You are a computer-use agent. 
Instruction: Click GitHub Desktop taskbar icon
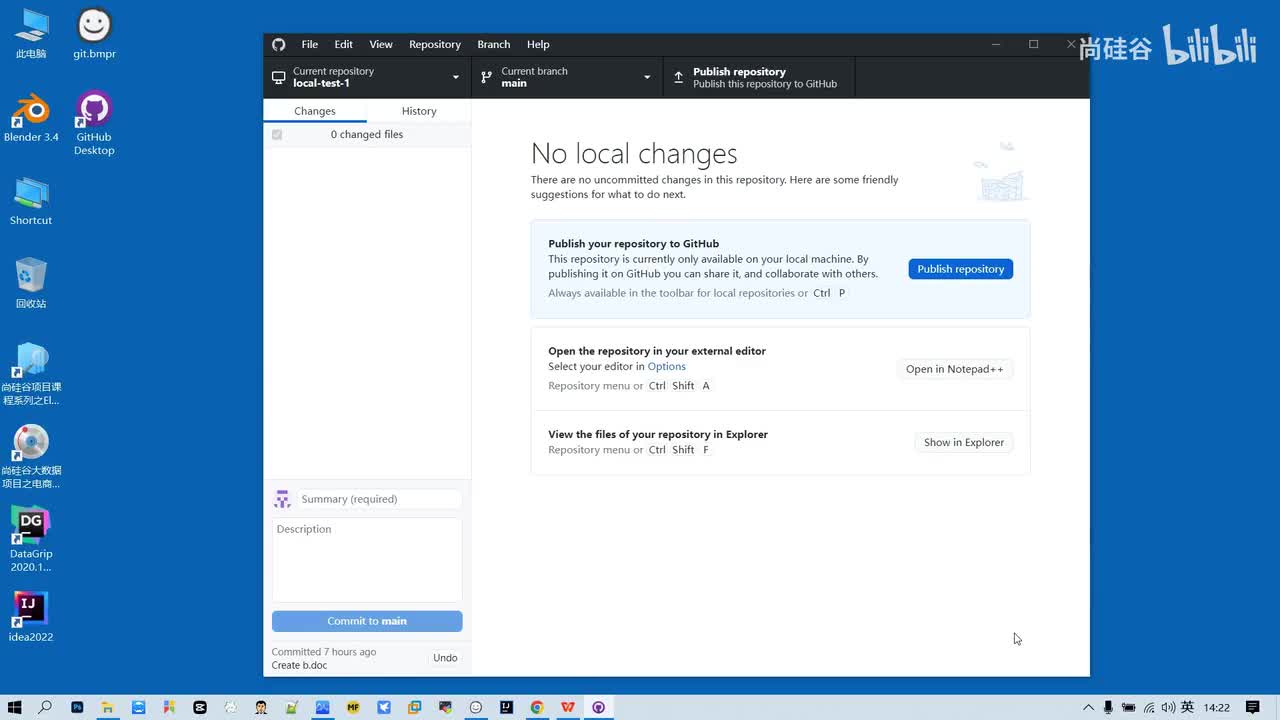599,707
